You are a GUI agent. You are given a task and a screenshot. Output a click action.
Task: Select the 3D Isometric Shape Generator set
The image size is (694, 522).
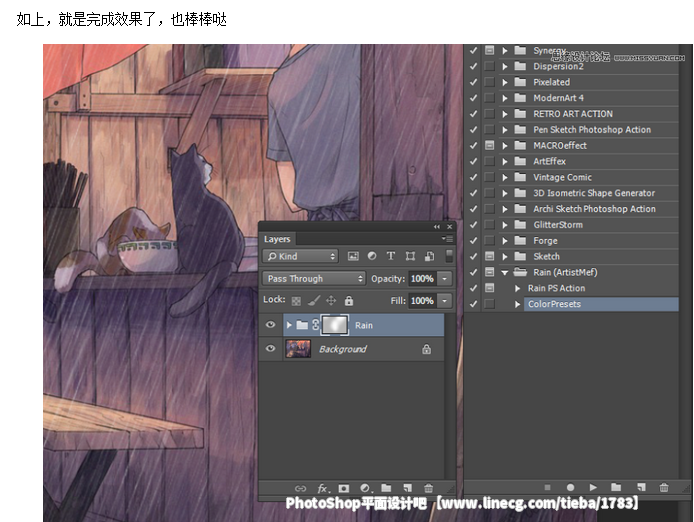coord(594,193)
